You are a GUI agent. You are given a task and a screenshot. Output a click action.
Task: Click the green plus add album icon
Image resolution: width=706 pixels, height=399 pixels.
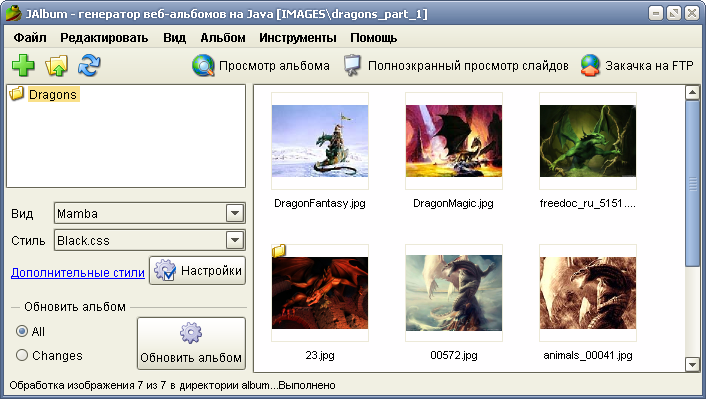(x=23, y=66)
